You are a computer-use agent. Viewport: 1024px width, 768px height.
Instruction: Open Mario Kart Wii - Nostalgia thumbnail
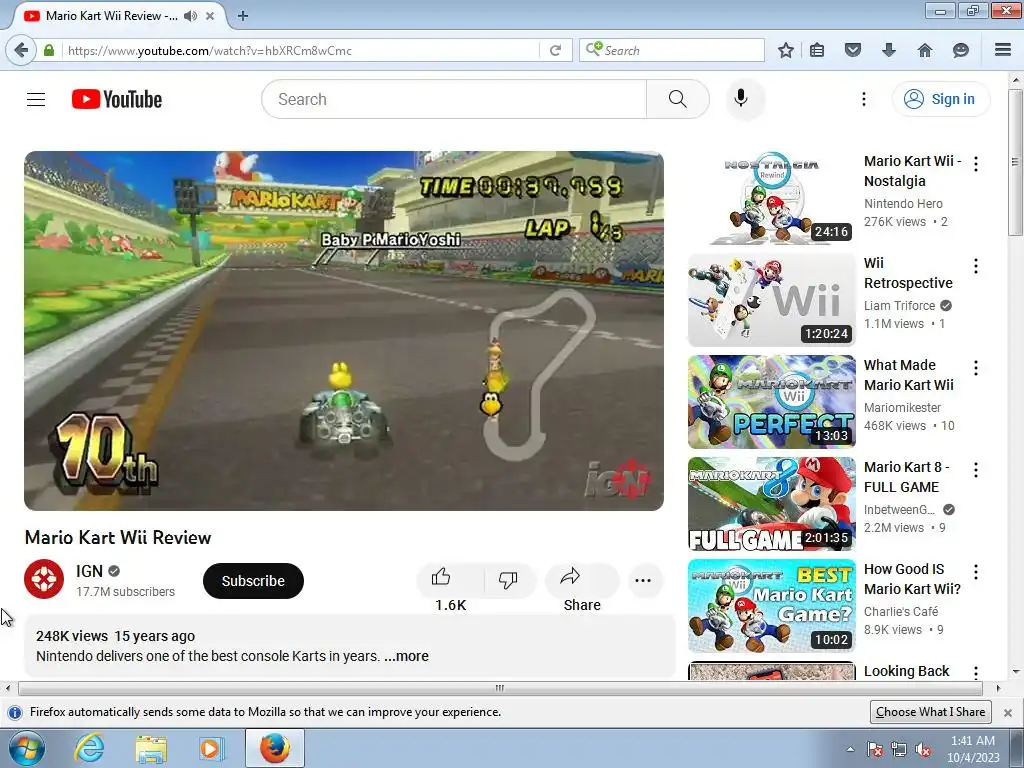772,197
